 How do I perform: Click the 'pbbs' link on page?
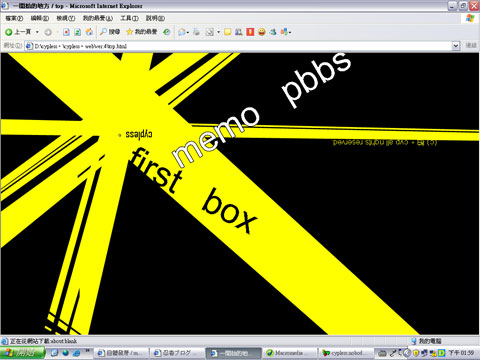click(x=316, y=80)
